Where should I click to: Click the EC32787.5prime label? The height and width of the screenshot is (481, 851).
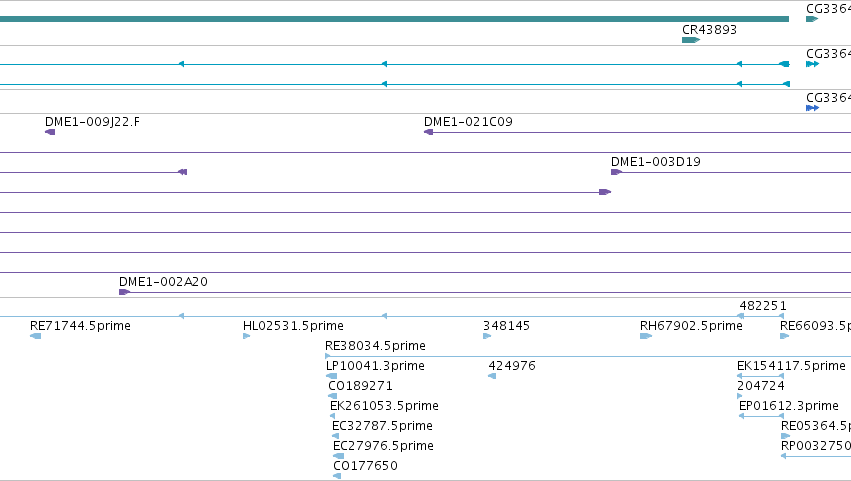click(x=383, y=426)
